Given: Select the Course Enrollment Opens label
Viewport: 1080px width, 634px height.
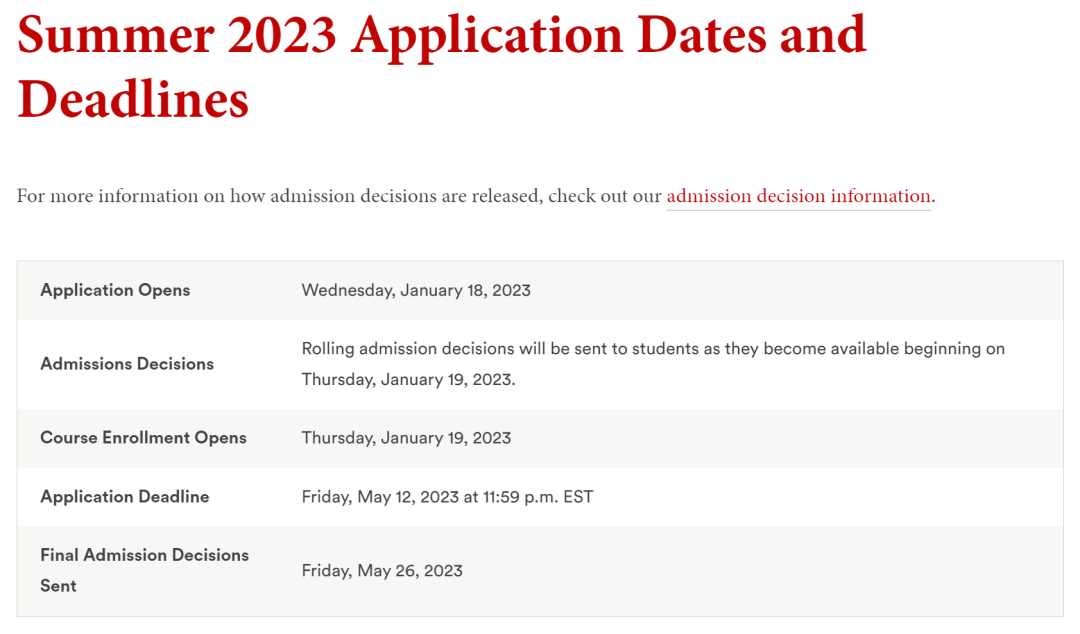Looking at the screenshot, I should (x=143, y=438).
